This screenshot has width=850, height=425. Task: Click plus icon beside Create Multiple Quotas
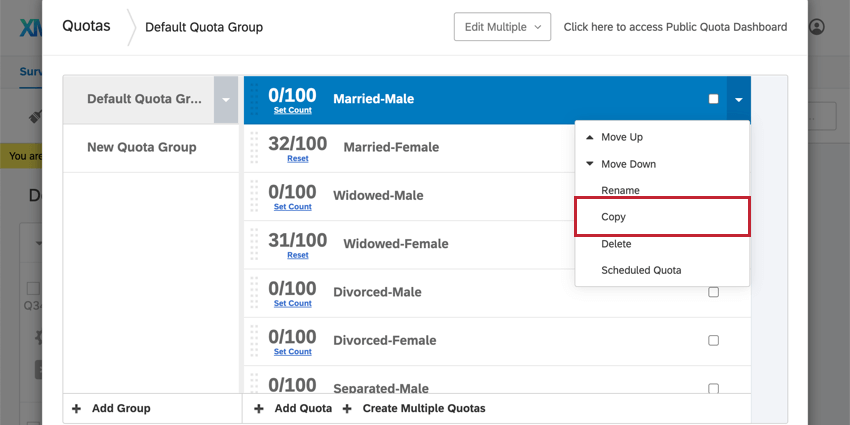[x=347, y=408]
